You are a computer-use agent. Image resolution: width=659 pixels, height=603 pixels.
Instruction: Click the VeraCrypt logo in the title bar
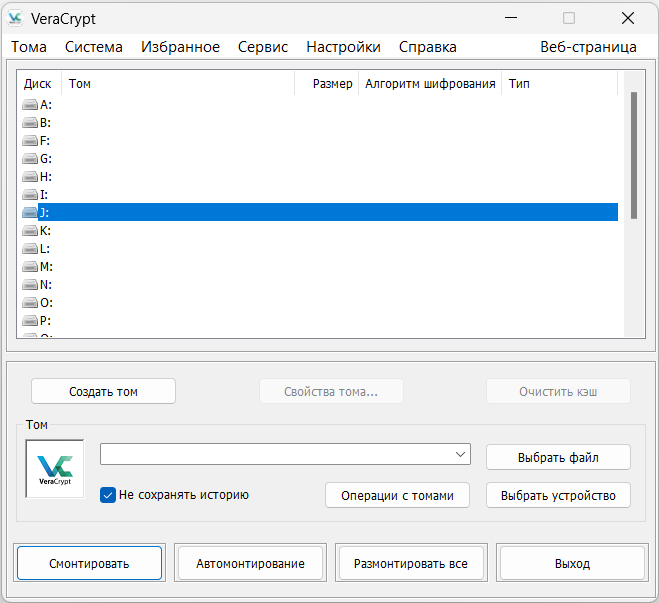point(15,18)
